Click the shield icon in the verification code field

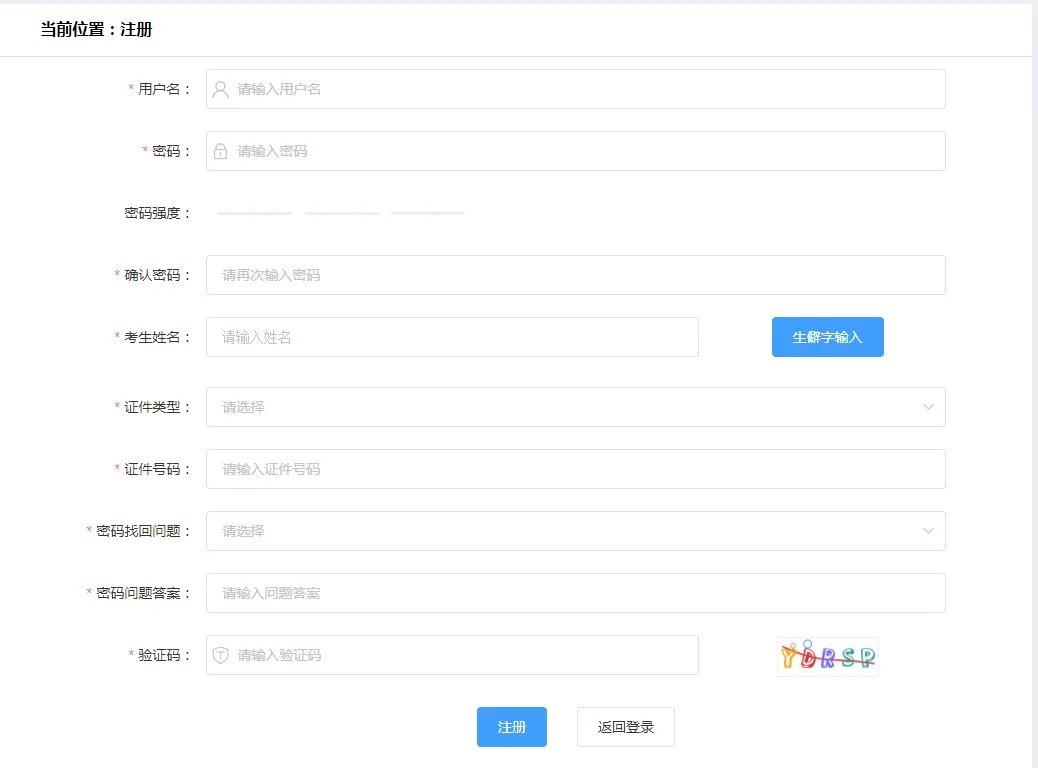coord(220,655)
